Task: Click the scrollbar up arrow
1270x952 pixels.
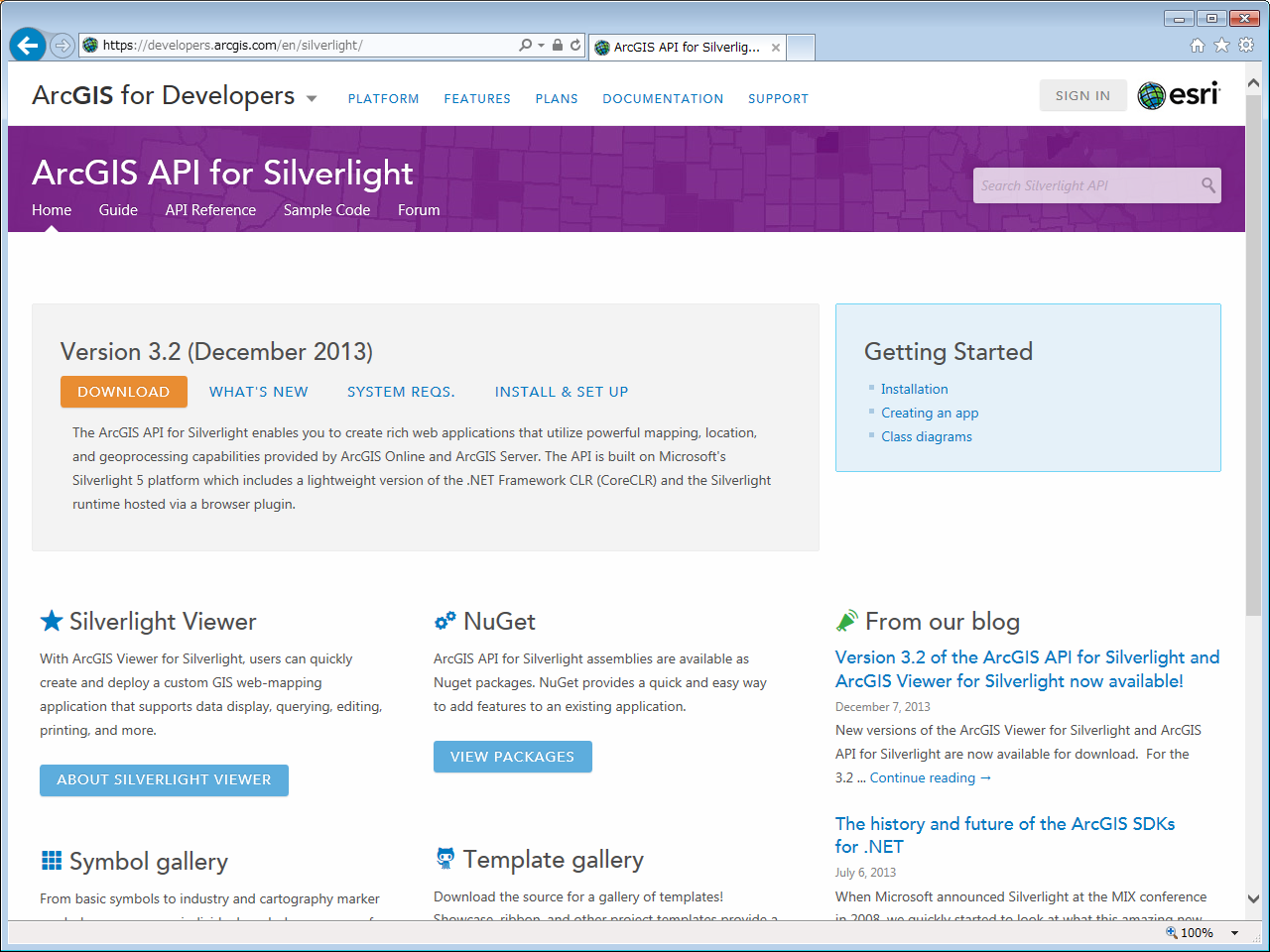Action: coord(1253,83)
